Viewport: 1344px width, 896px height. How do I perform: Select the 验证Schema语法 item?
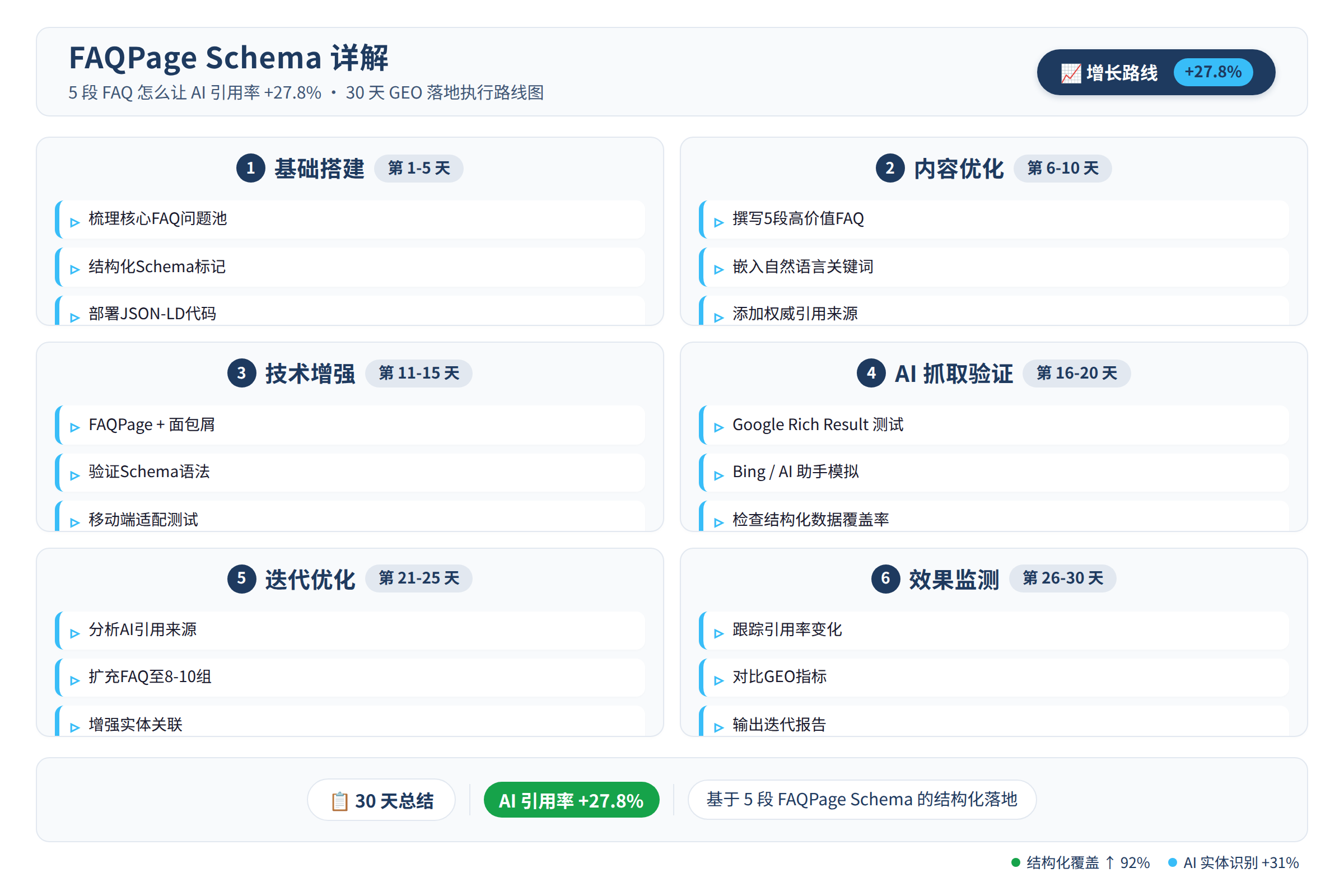(349, 473)
